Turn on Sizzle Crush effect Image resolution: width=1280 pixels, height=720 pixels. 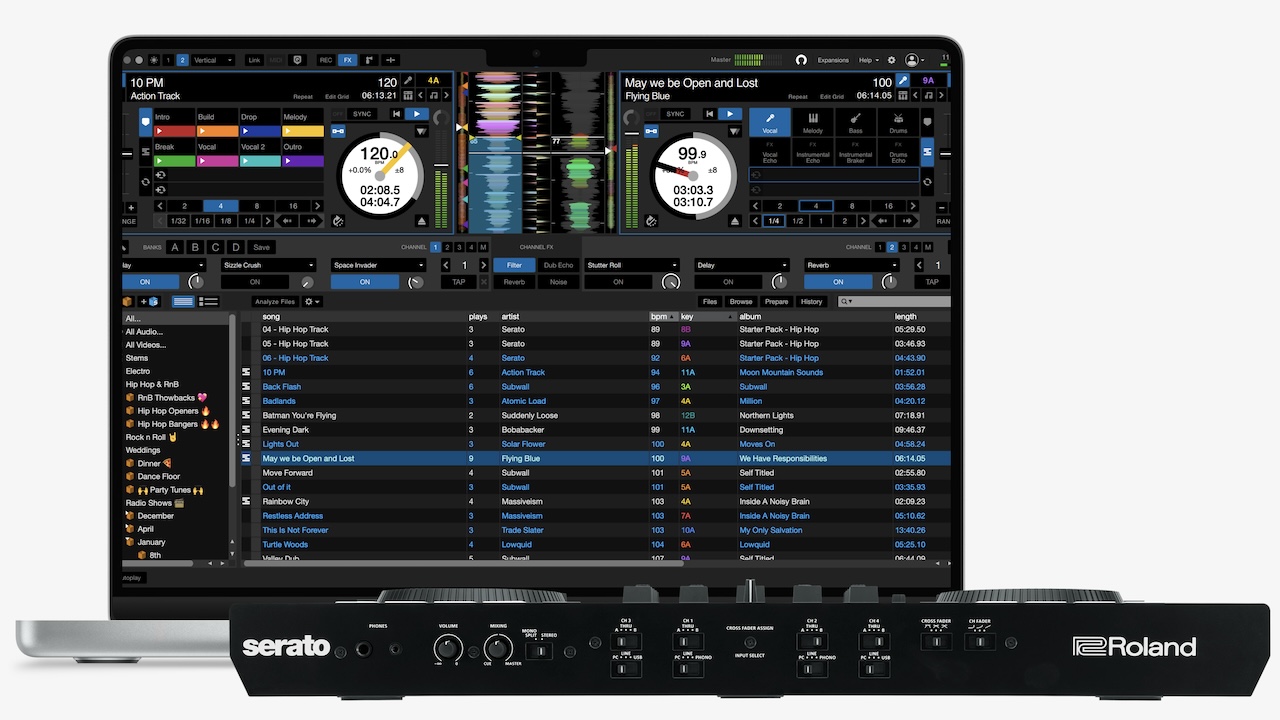point(255,282)
